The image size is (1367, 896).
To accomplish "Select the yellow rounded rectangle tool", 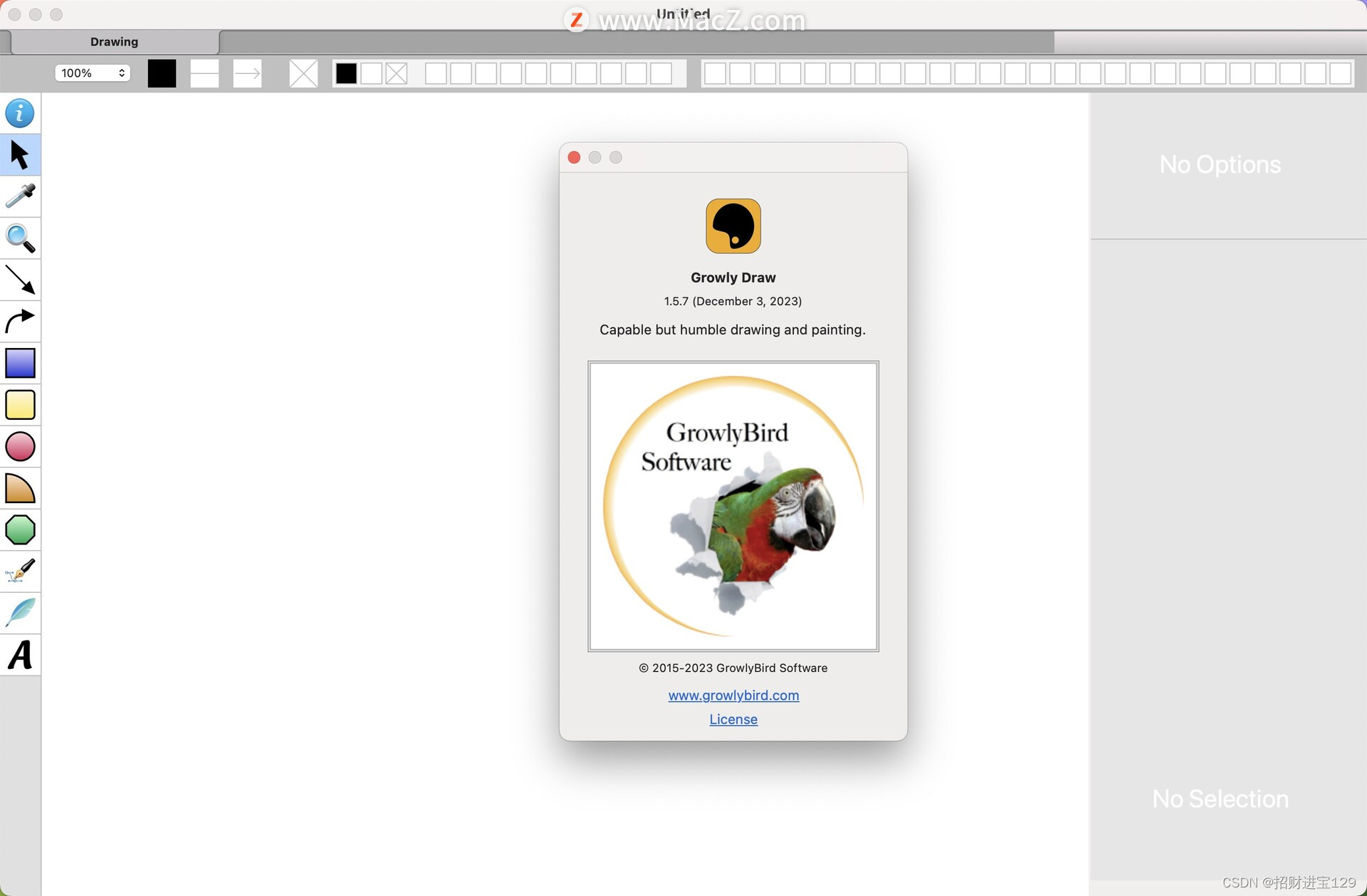I will pos(20,404).
